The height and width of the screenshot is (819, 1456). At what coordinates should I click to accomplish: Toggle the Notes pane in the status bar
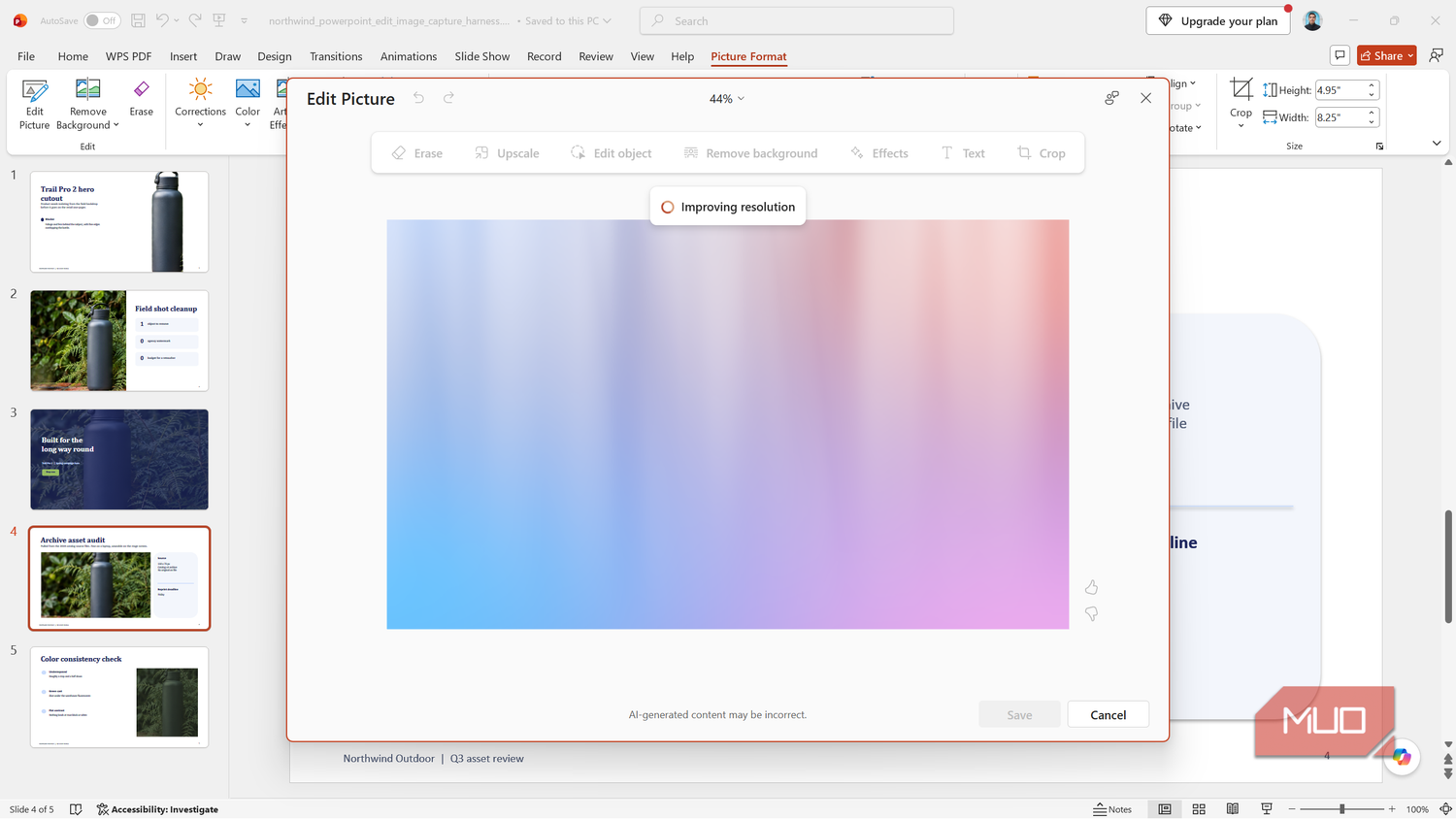(1112, 809)
